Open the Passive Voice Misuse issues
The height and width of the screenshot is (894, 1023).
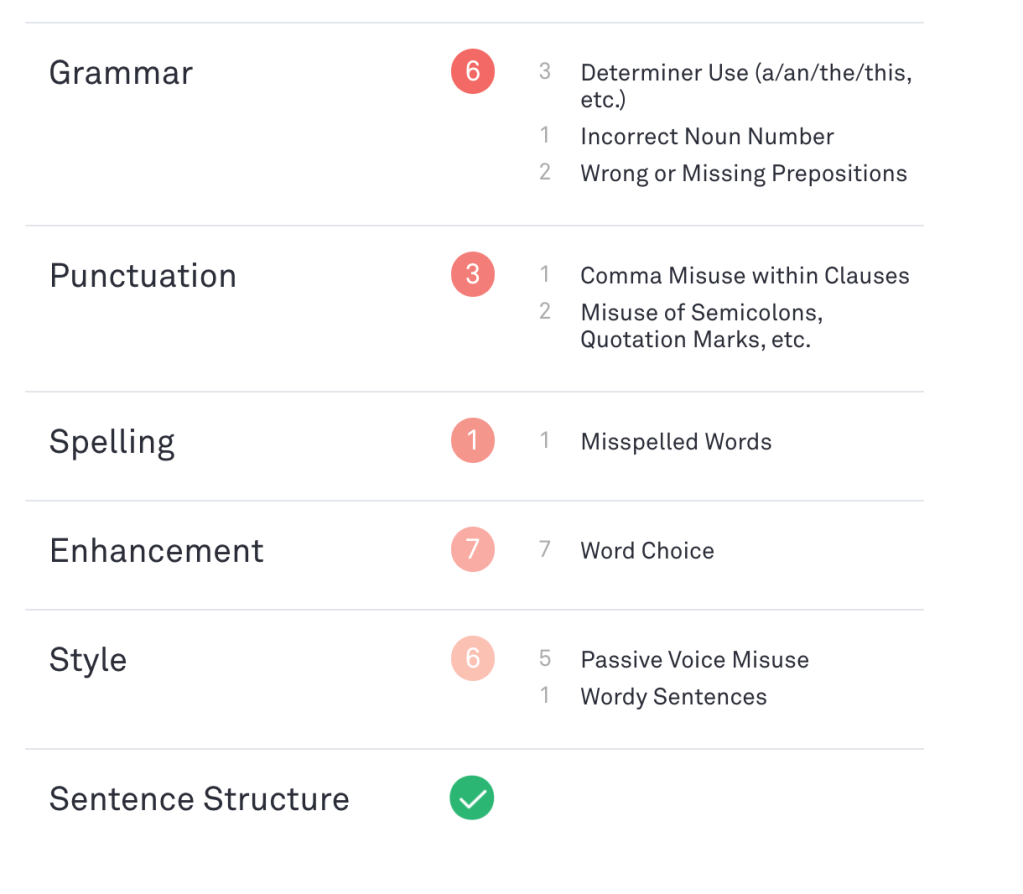[694, 660]
